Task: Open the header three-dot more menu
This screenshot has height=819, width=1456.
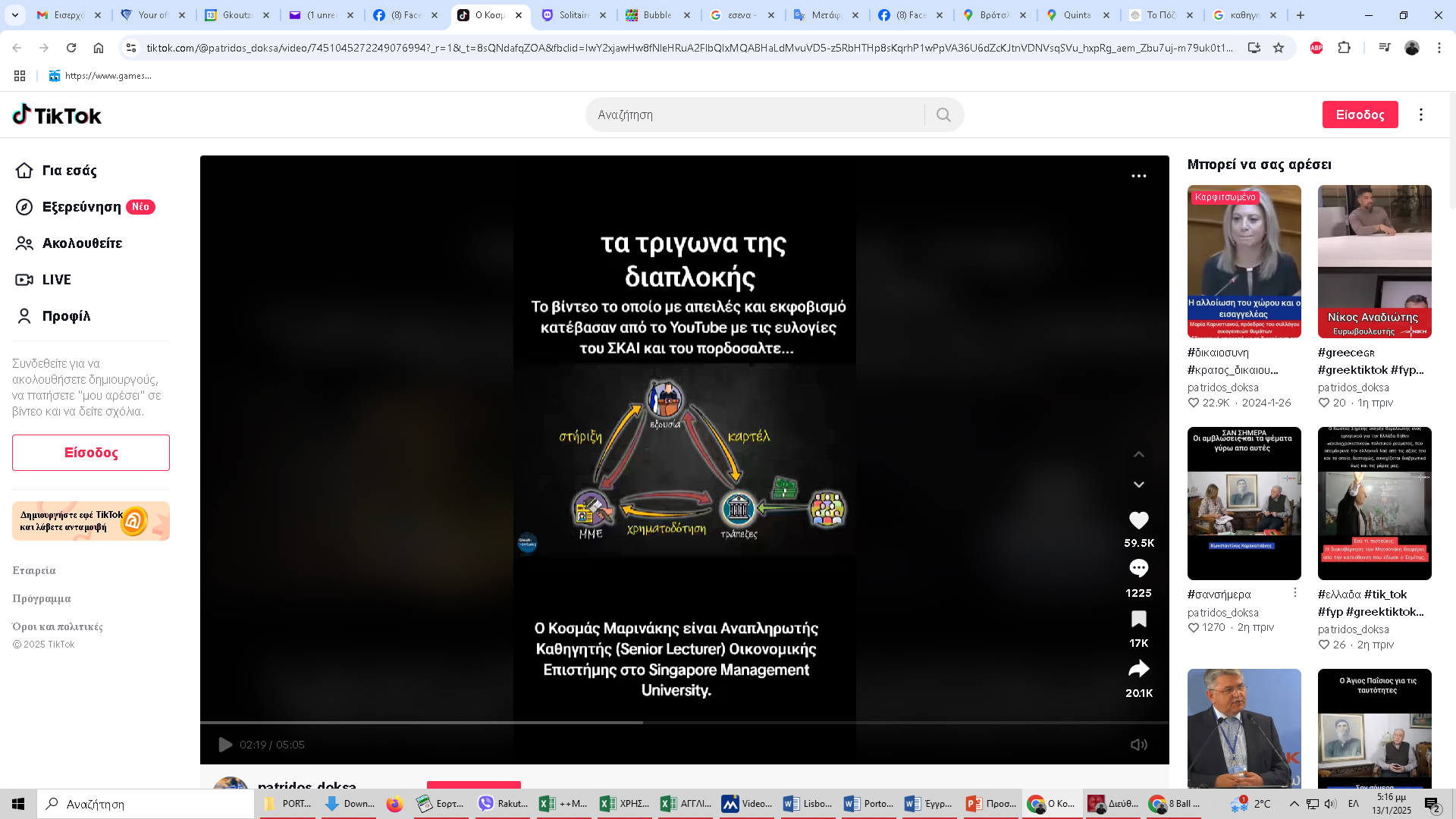Action: pyautogui.click(x=1421, y=115)
